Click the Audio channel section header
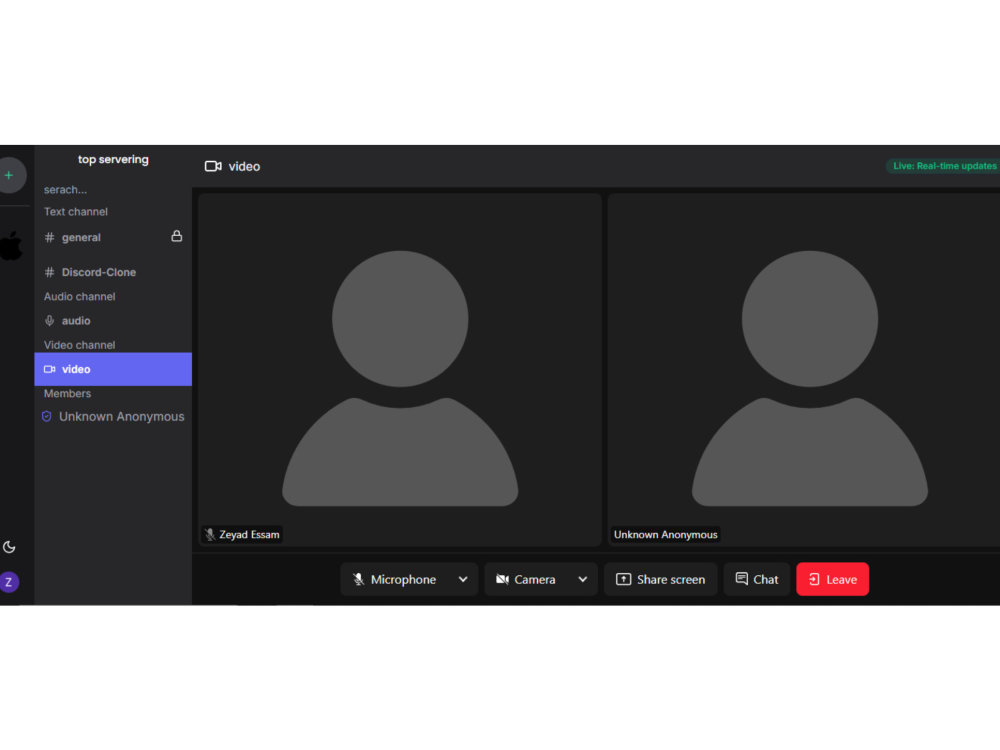1000x750 pixels. pyautogui.click(x=80, y=297)
